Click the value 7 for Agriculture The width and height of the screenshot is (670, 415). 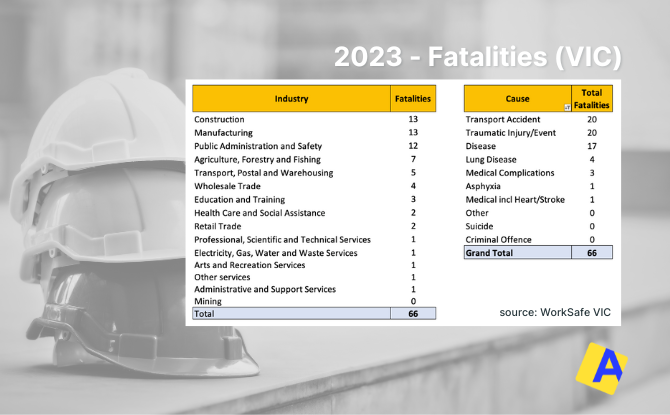coord(413,159)
